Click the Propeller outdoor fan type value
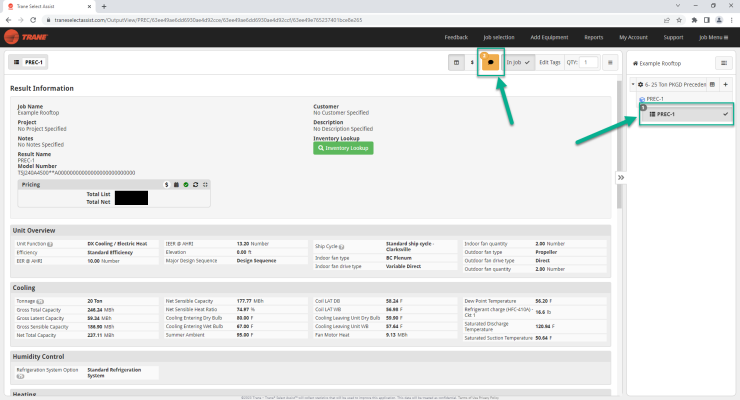This screenshot has height=400, width=740. [x=546, y=252]
